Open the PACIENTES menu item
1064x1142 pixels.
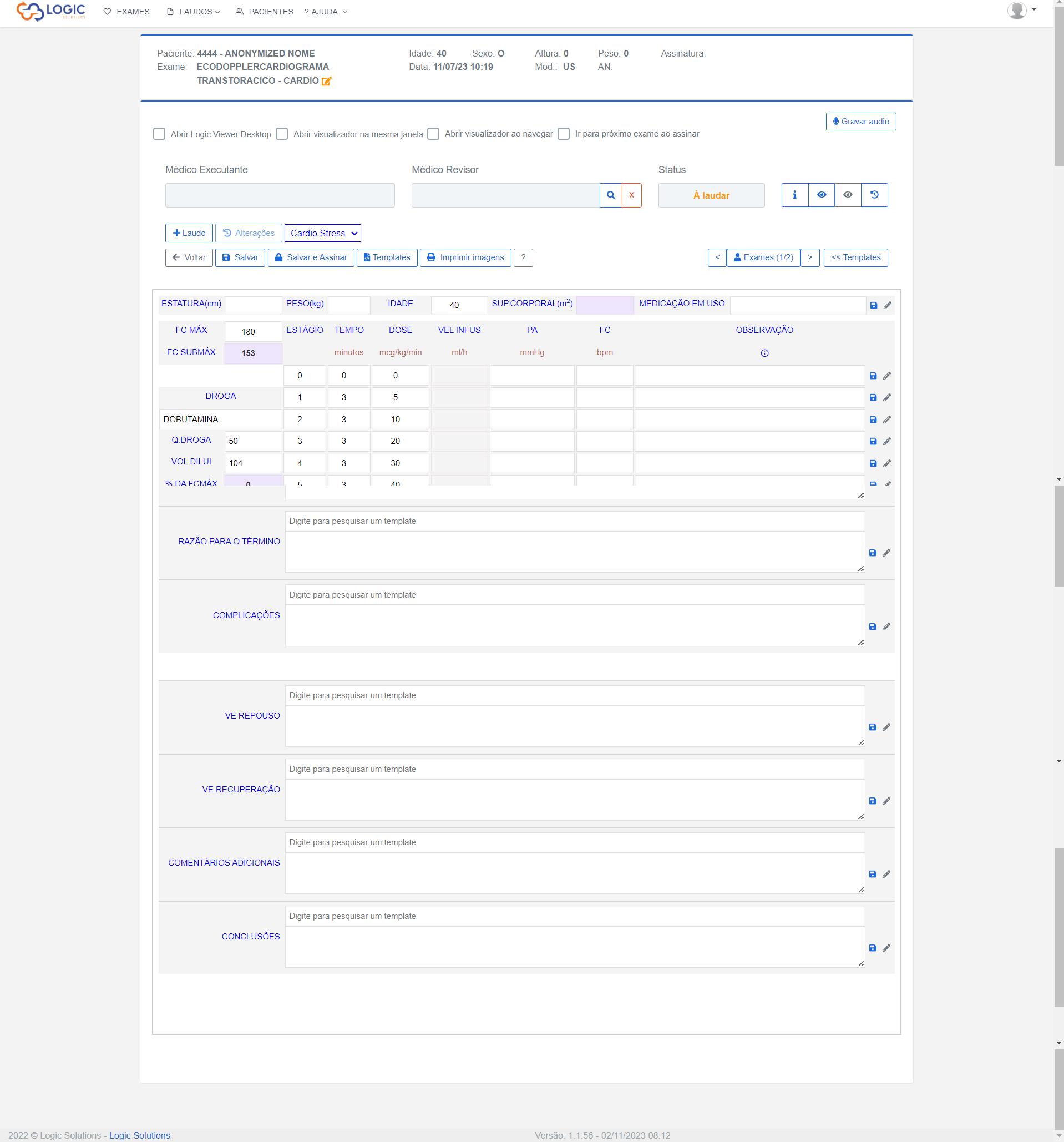264,12
